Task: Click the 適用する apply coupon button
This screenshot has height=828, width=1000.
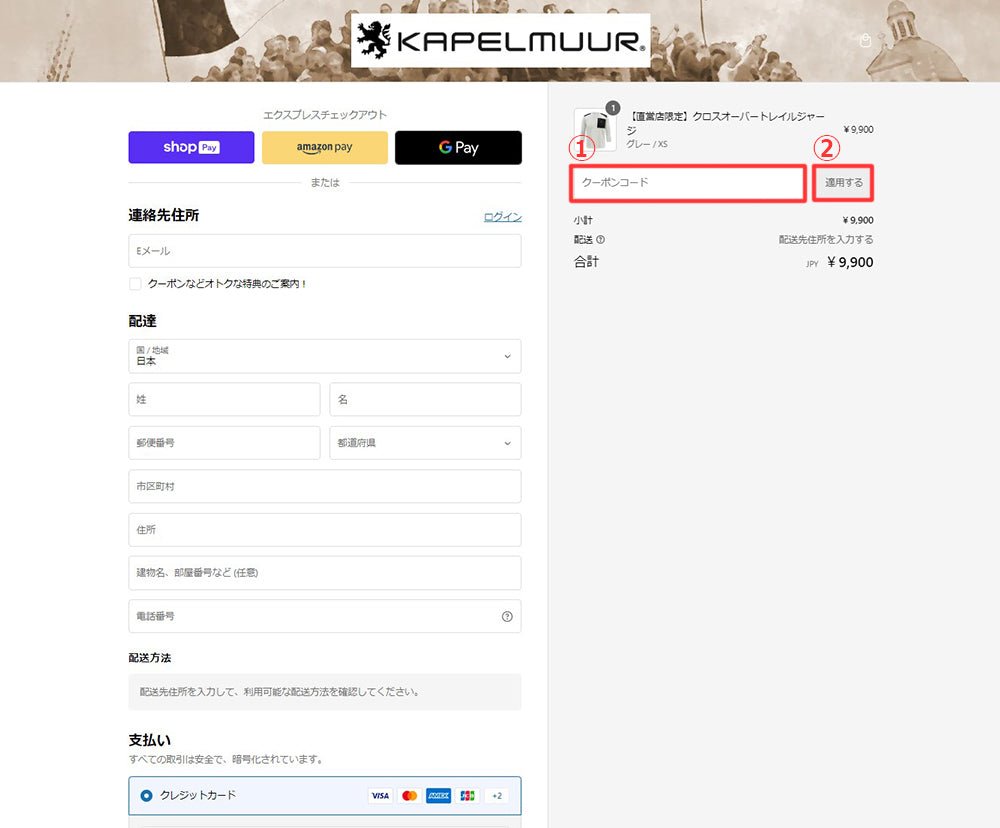Action: pyautogui.click(x=844, y=183)
